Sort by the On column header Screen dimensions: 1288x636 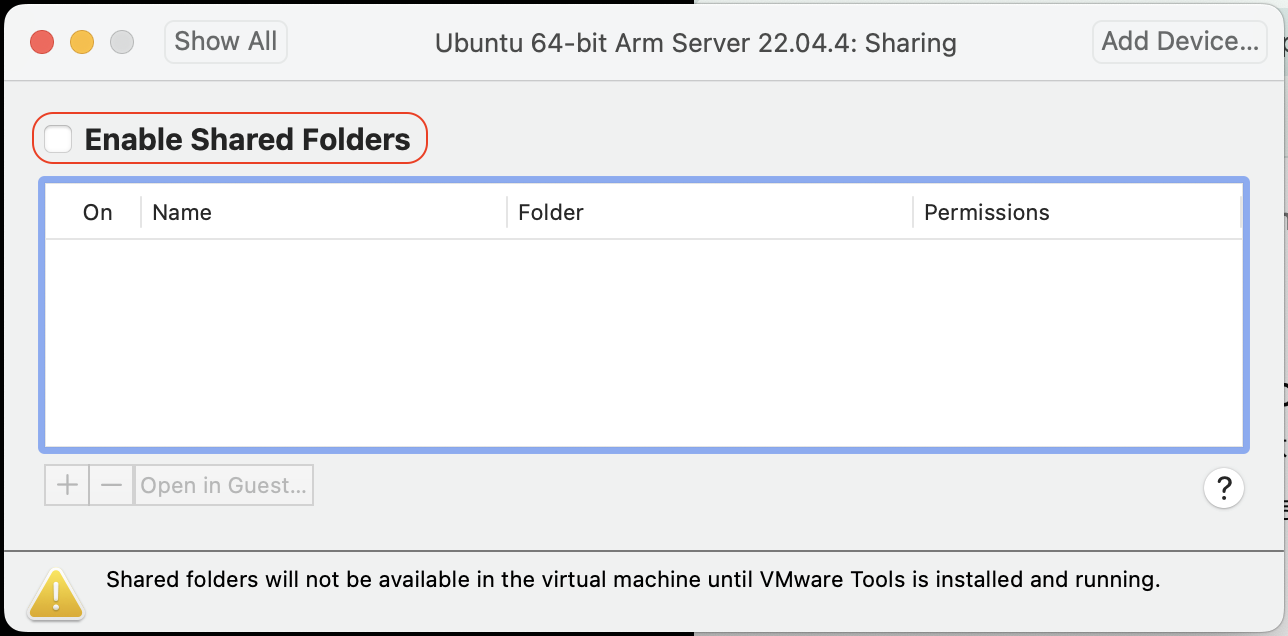(97, 212)
